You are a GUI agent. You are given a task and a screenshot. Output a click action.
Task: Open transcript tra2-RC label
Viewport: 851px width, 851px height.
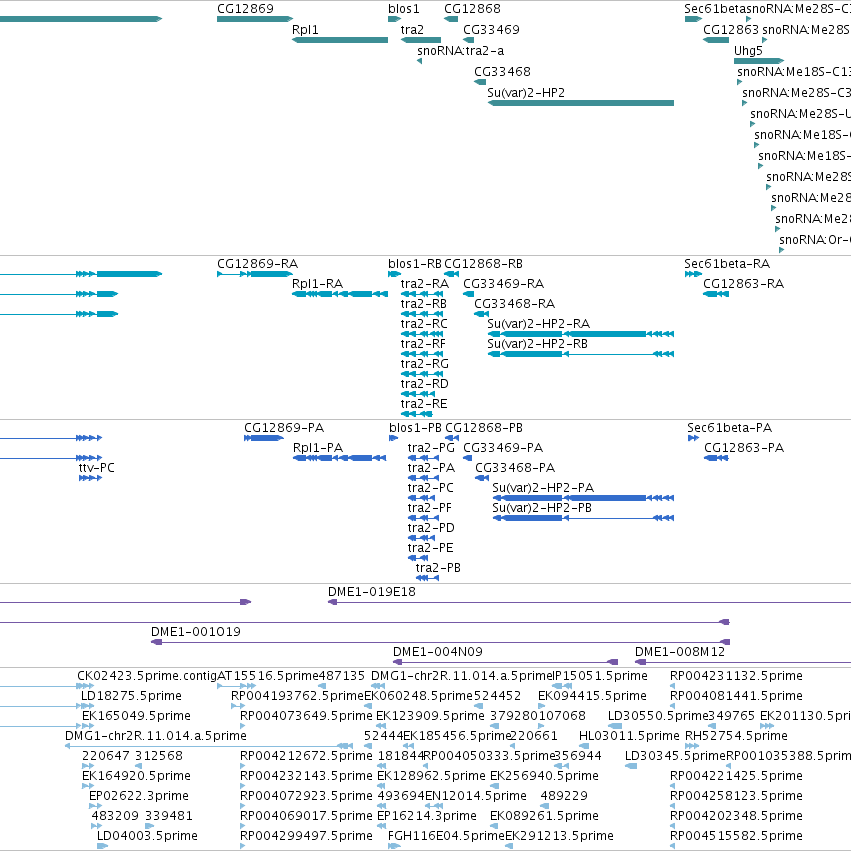pos(424,324)
